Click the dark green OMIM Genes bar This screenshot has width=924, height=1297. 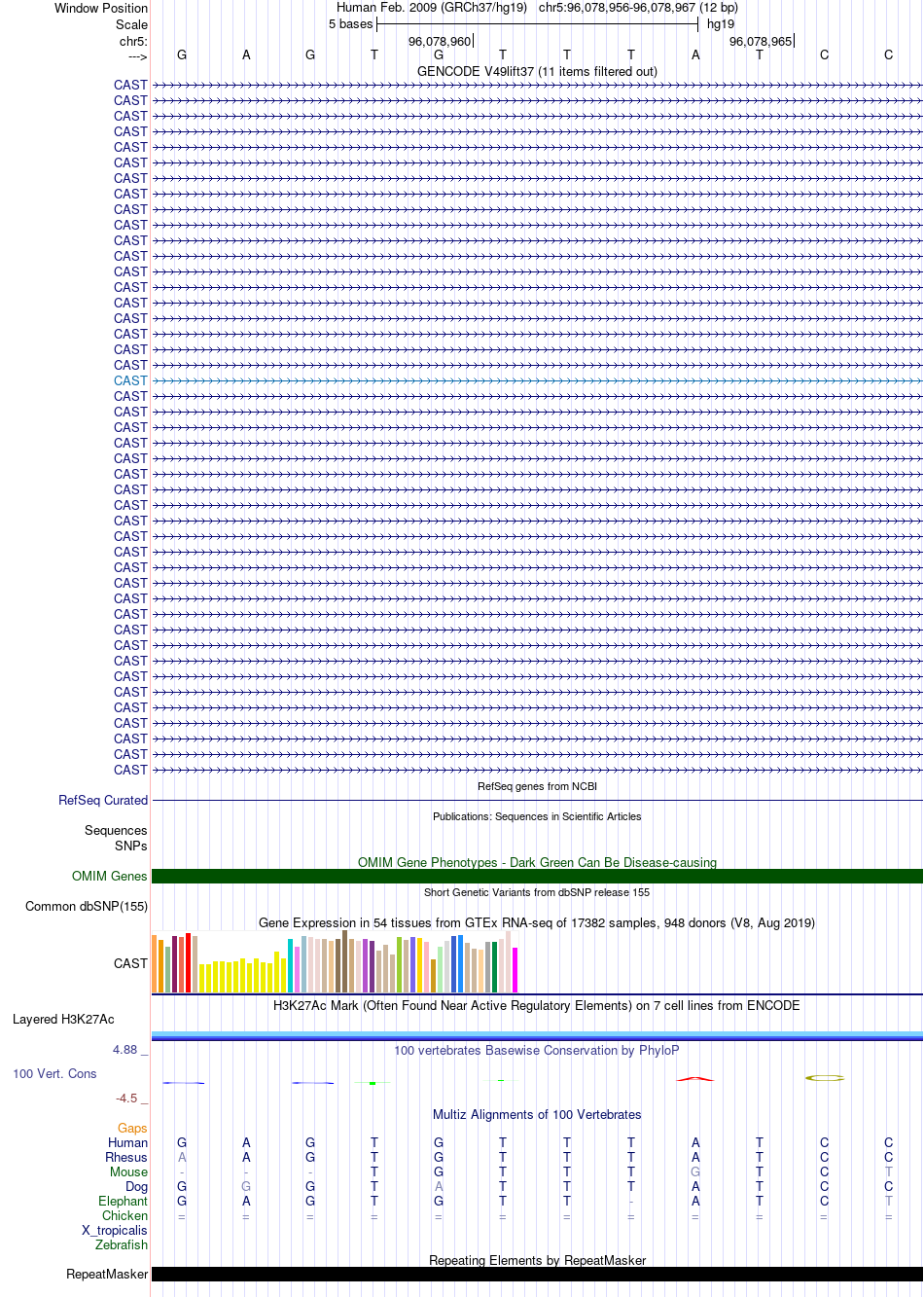point(537,876)
